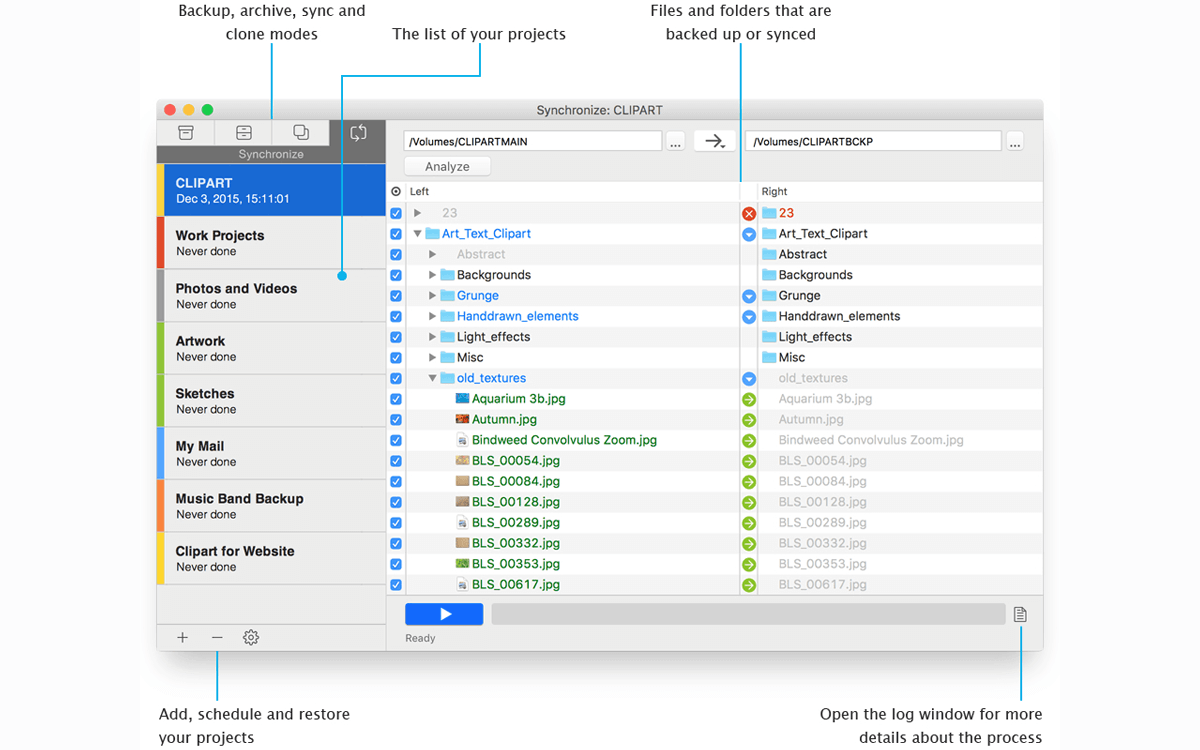Screen dimensions: 1200x750
Task: Toggle the Backgrounds row checkbox
Action: 396,275
